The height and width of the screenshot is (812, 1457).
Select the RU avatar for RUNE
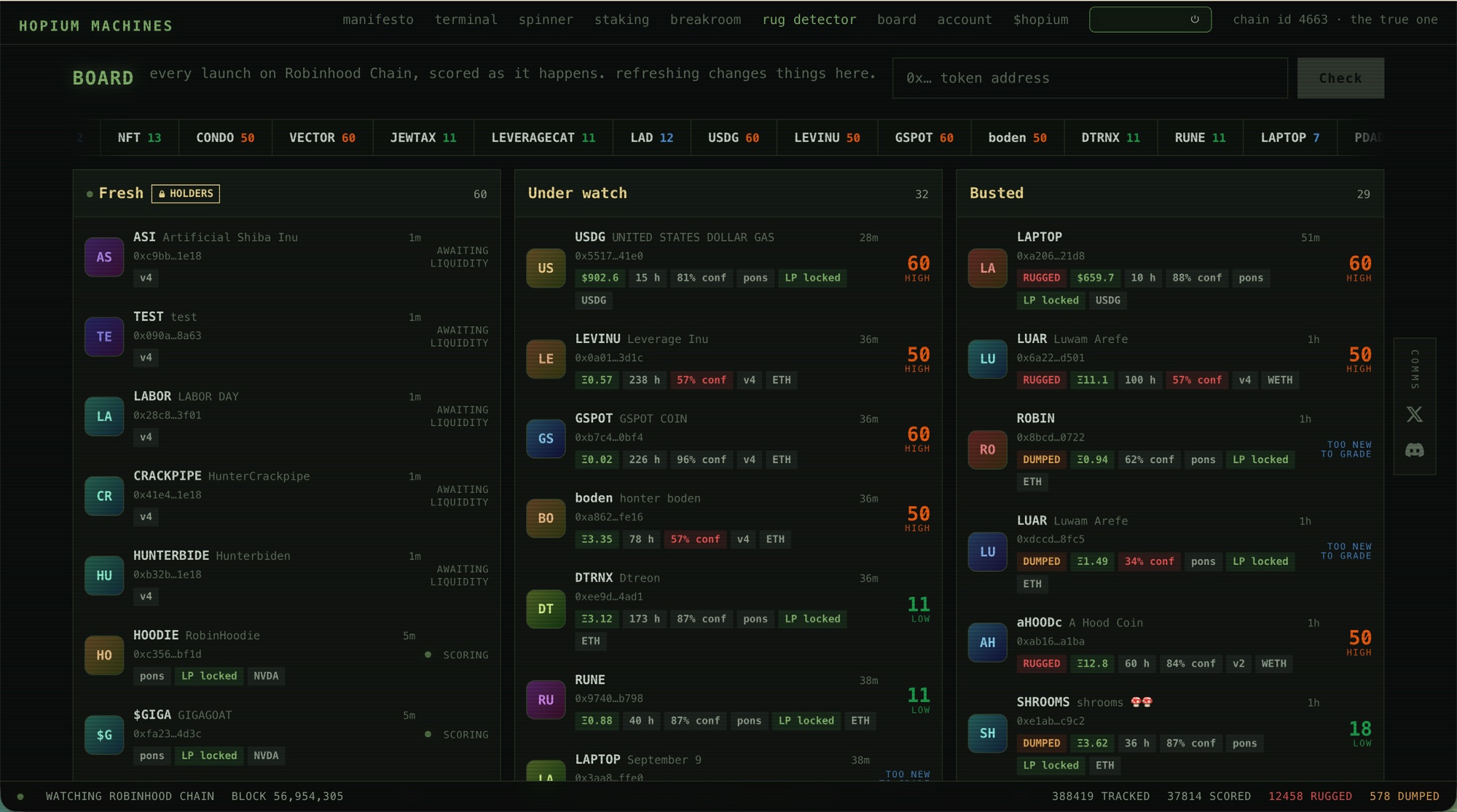[x=546, y=700]
